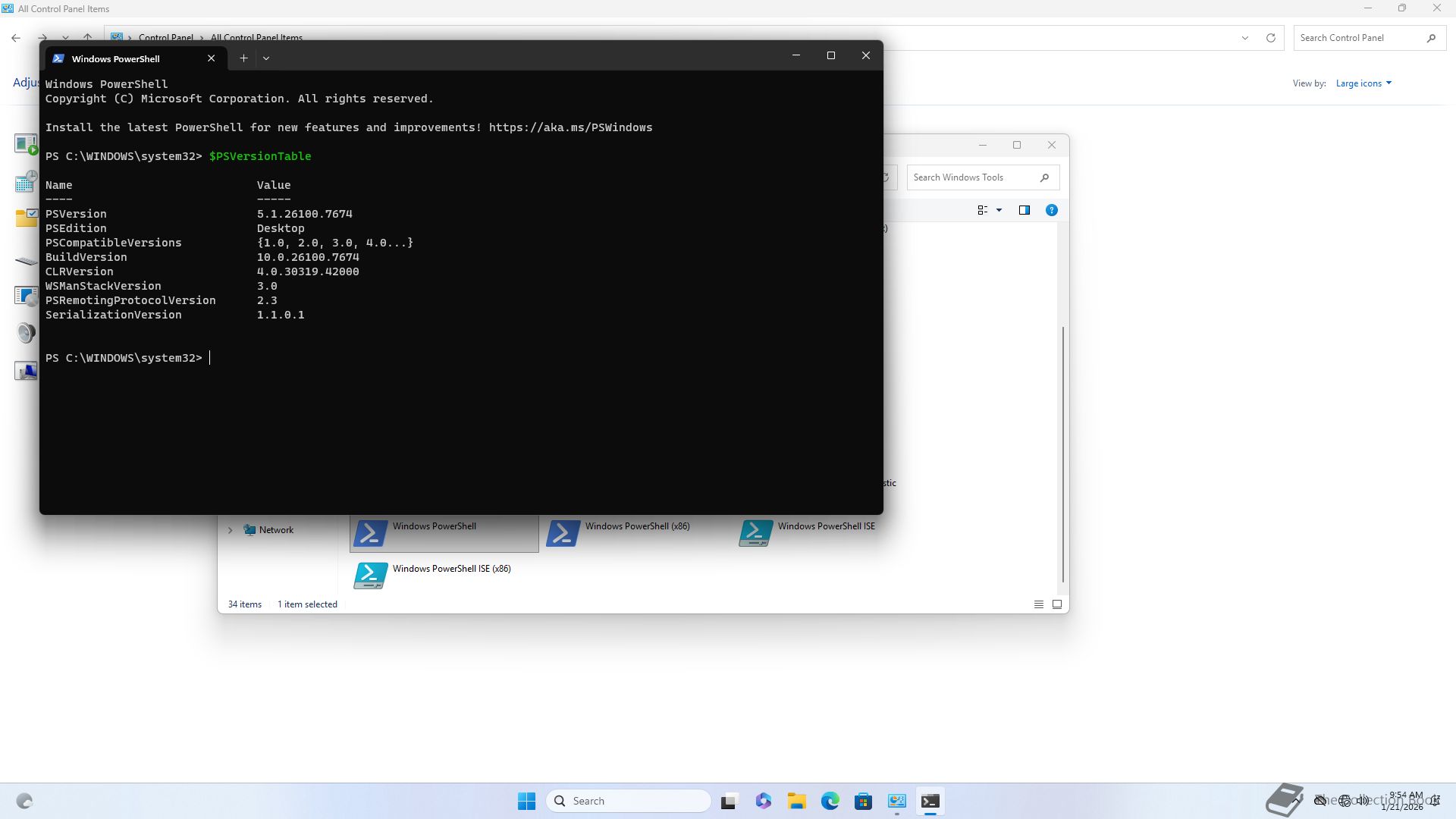The image size is (1456, 819).
Task: Expand the terminal profiles dropdown chevron
Action: [266, 58]
